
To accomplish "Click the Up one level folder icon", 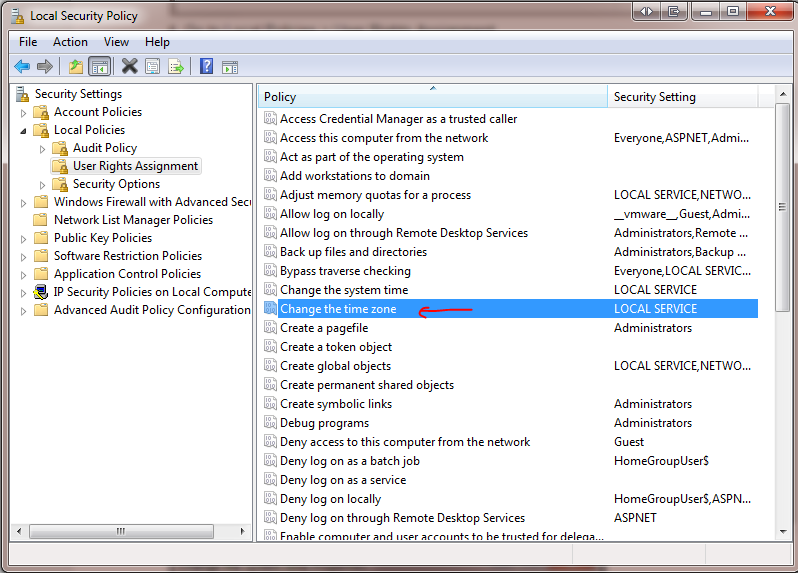I will pos(76,66).
